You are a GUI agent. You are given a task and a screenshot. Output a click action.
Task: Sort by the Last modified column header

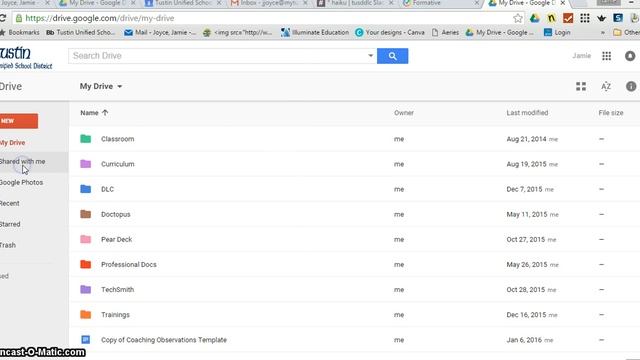527,113
